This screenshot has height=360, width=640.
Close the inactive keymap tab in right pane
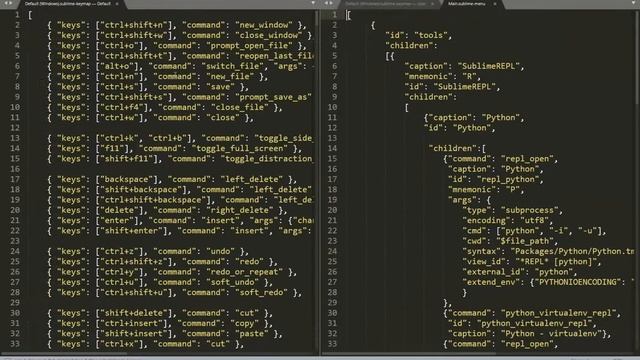432,4
